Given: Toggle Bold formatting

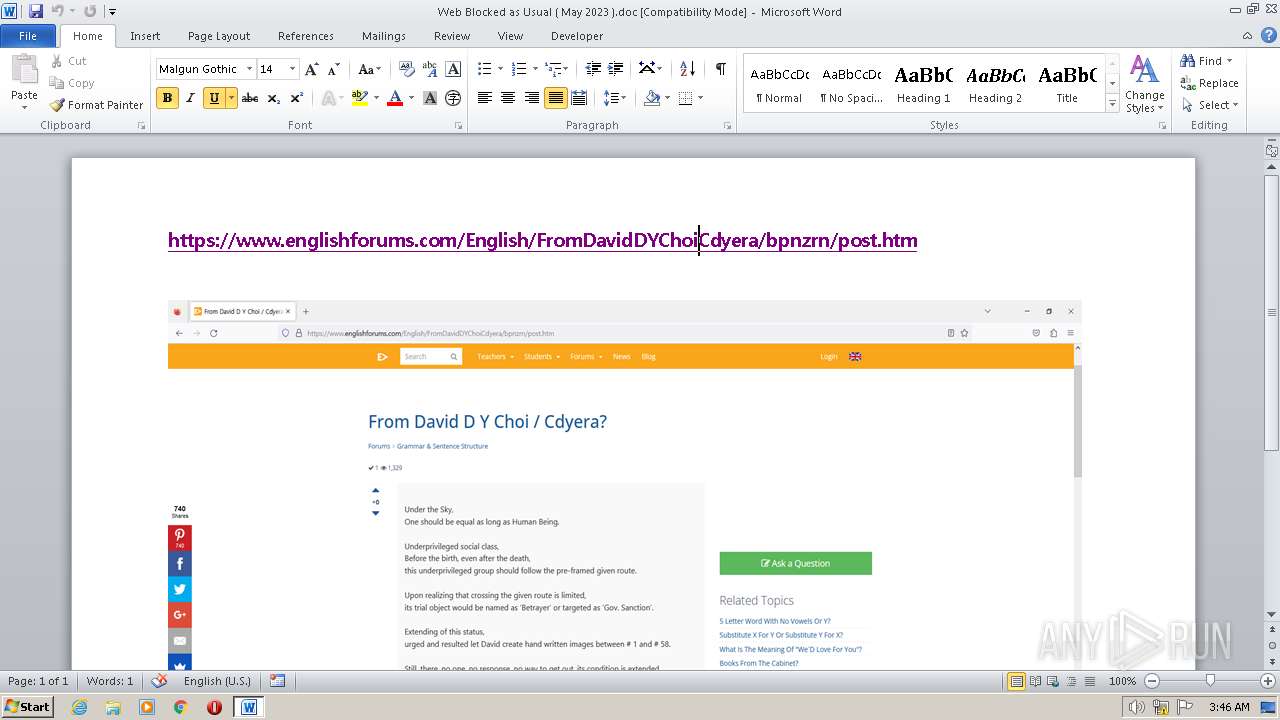Looking at the screenshot, I should [167, 98].
